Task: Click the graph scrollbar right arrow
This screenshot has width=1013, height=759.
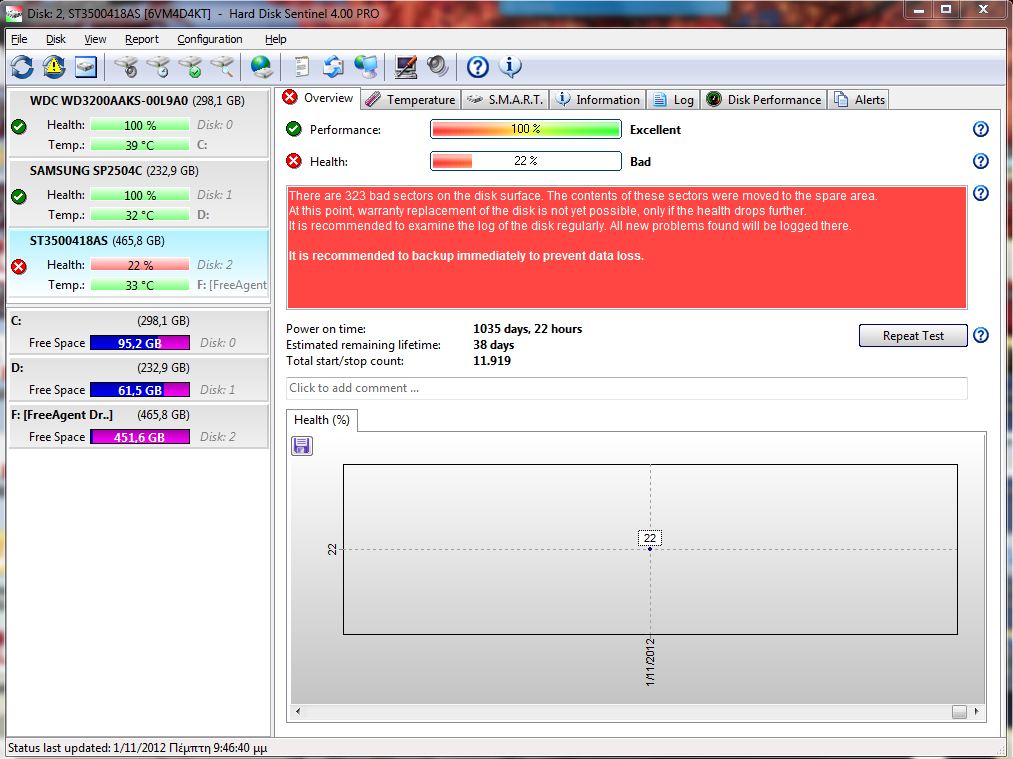Action: click(x=976, y=711)
